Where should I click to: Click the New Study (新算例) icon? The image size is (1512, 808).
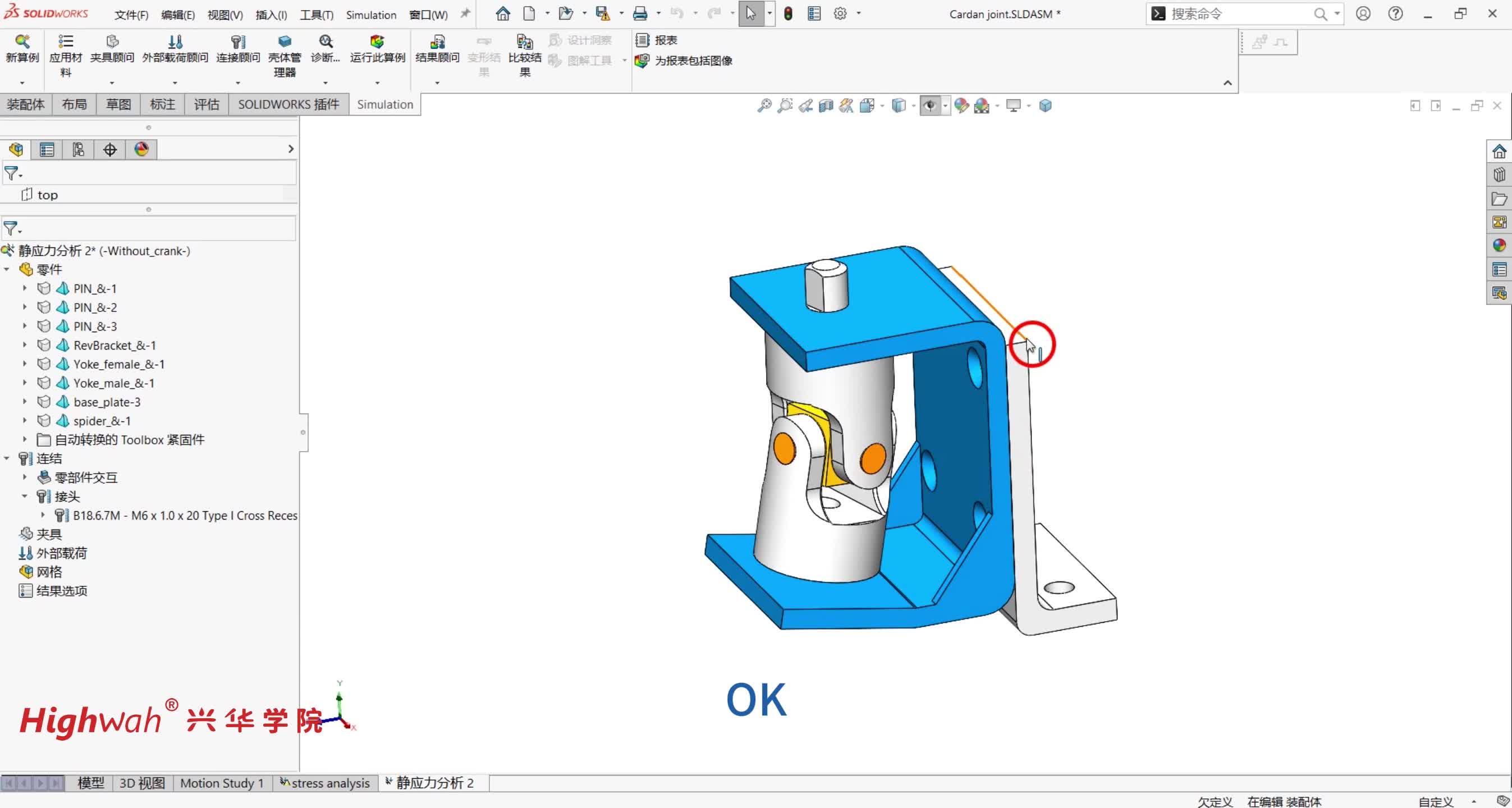(22, 42)
